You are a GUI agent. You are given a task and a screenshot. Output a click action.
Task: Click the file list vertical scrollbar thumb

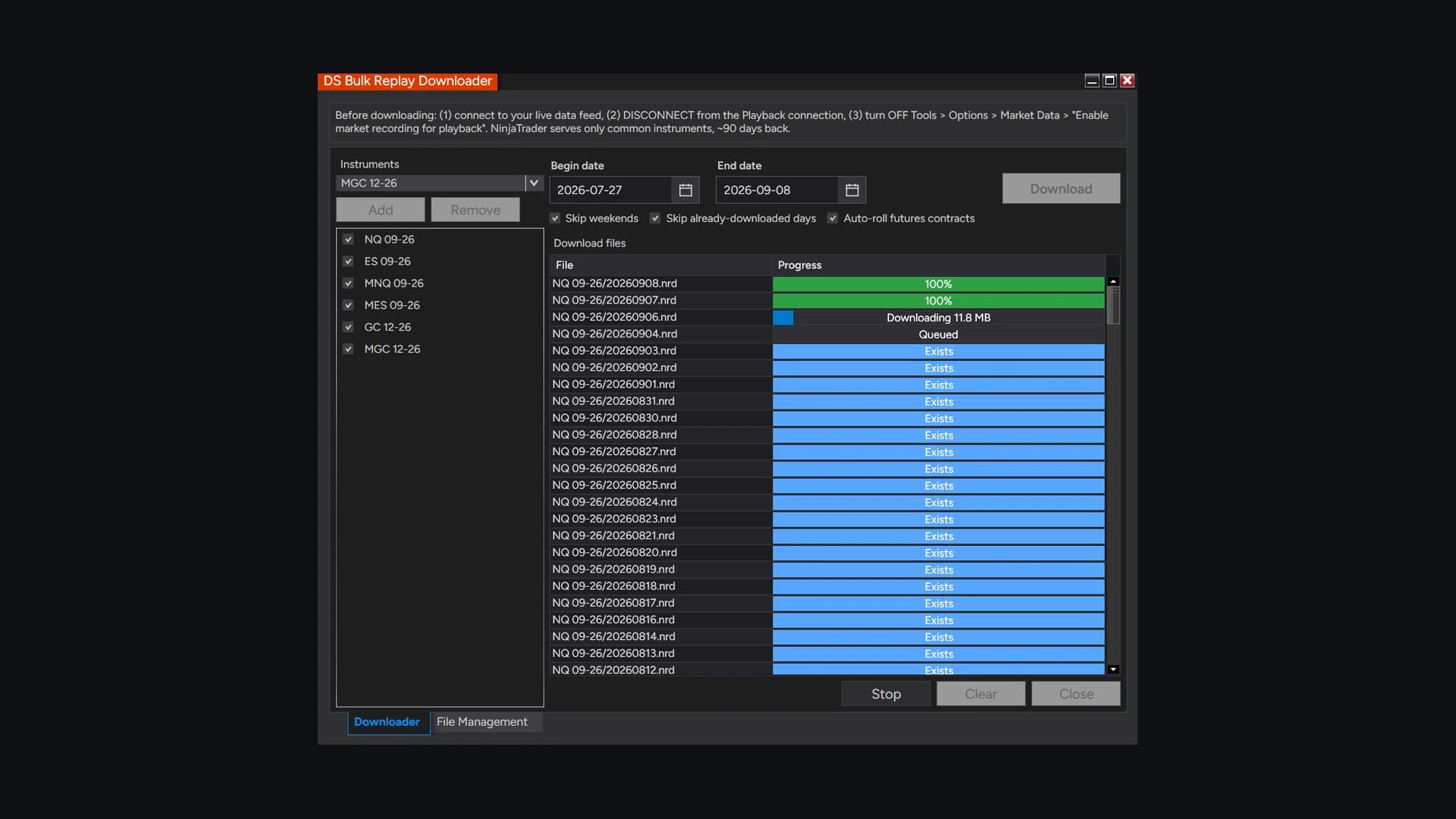[x=1113, y=306]
